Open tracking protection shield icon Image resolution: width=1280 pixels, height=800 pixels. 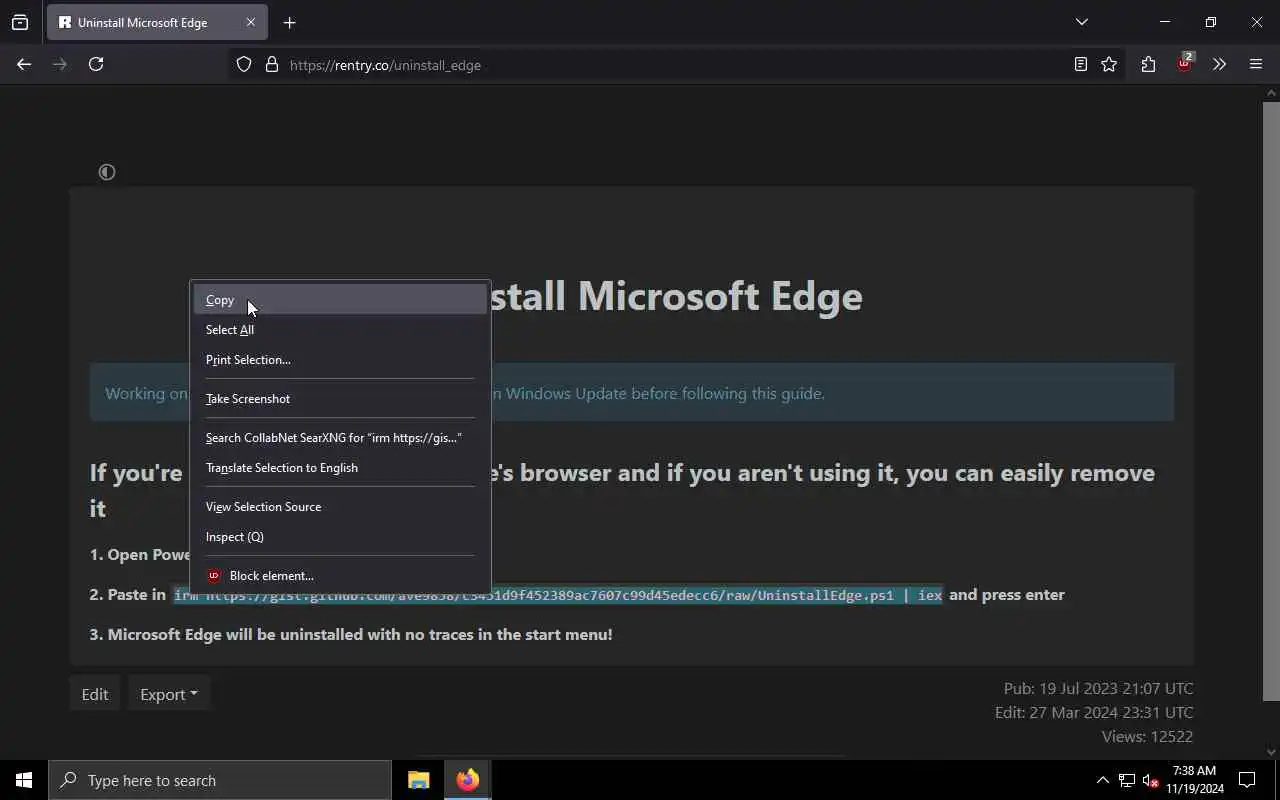[x=244, y=64]
